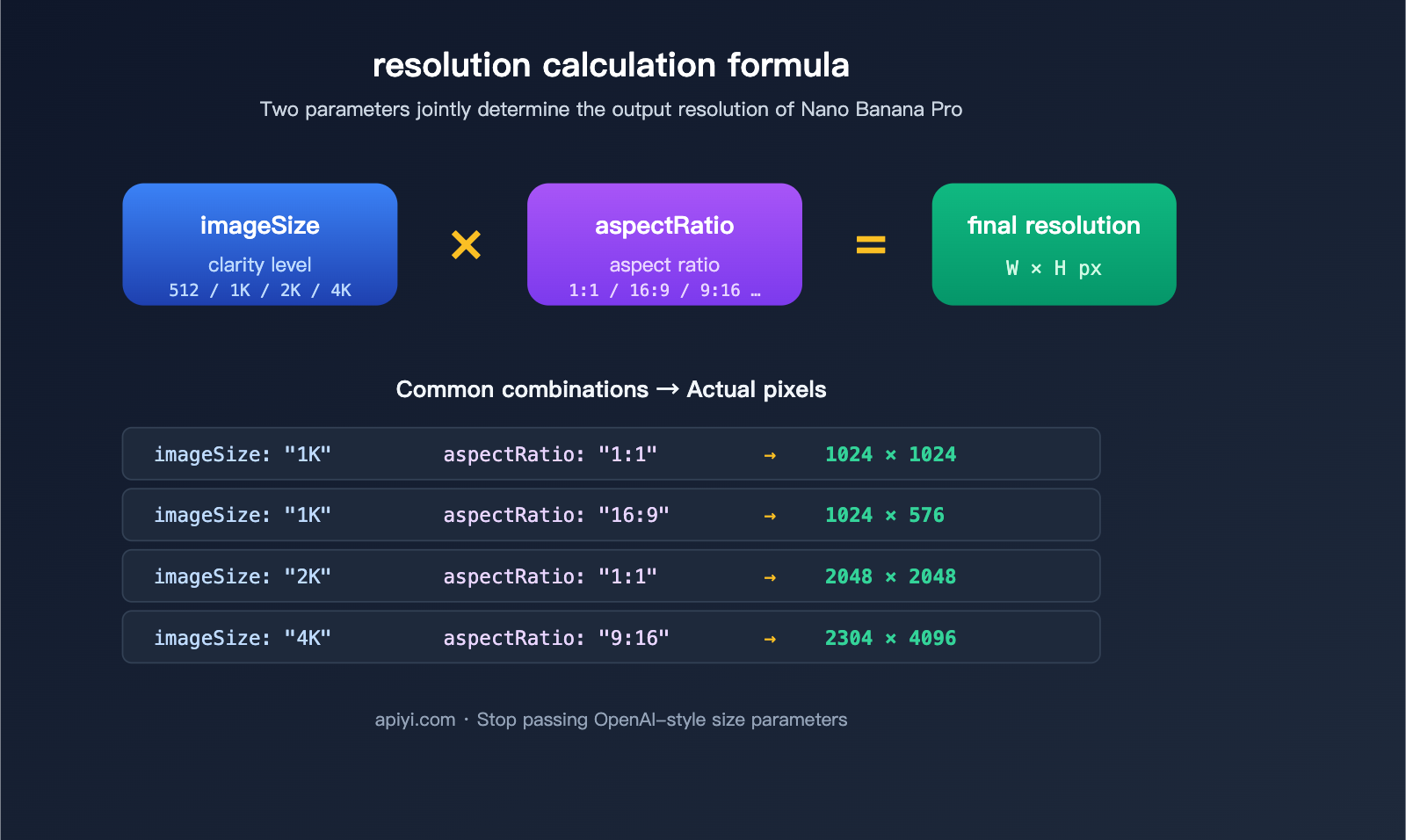Select the 1024 × 576 result value
The height and width of the screenshot is (840, 1406).
884,515
